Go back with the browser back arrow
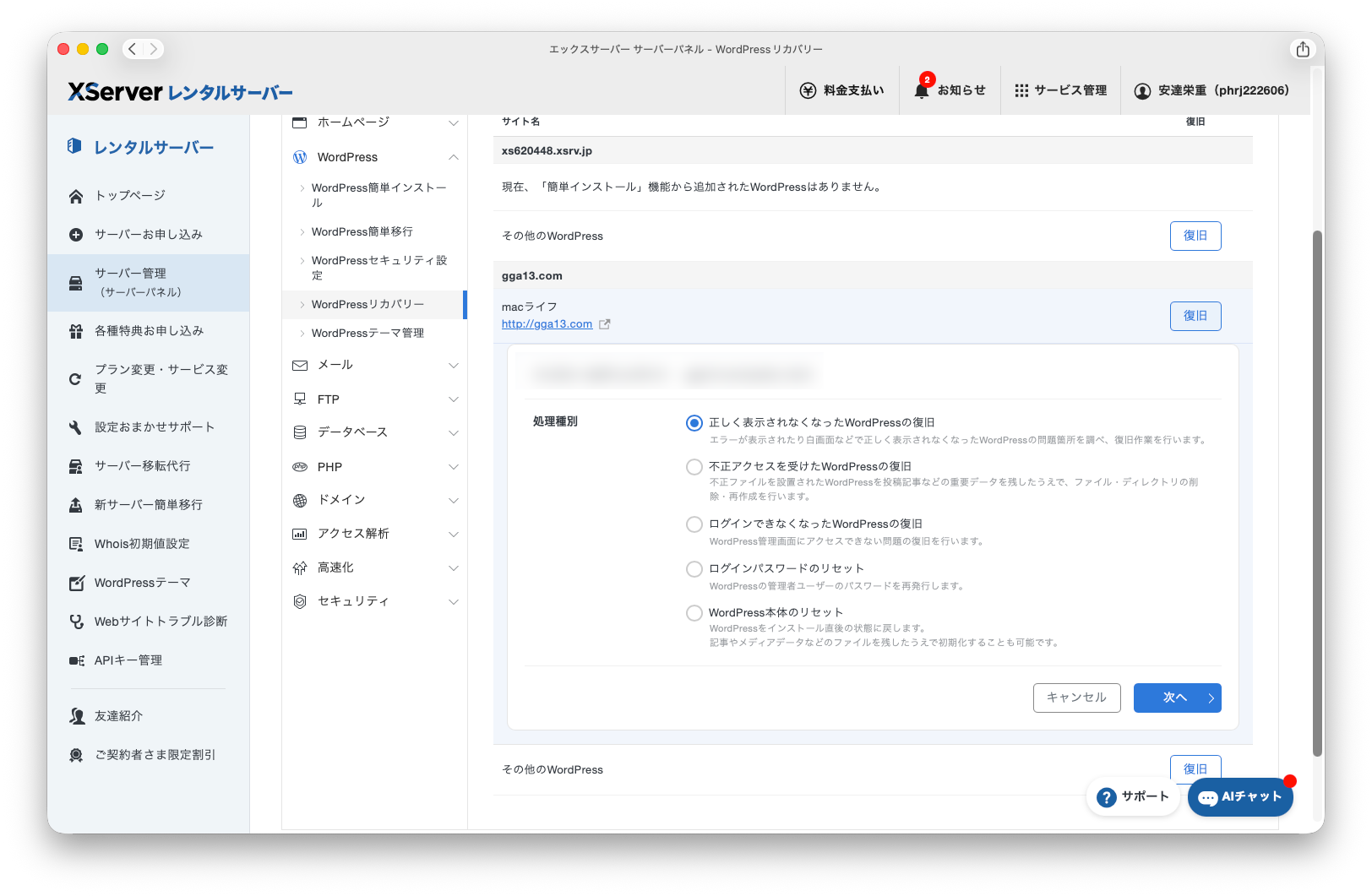 [x=133, y=49]
